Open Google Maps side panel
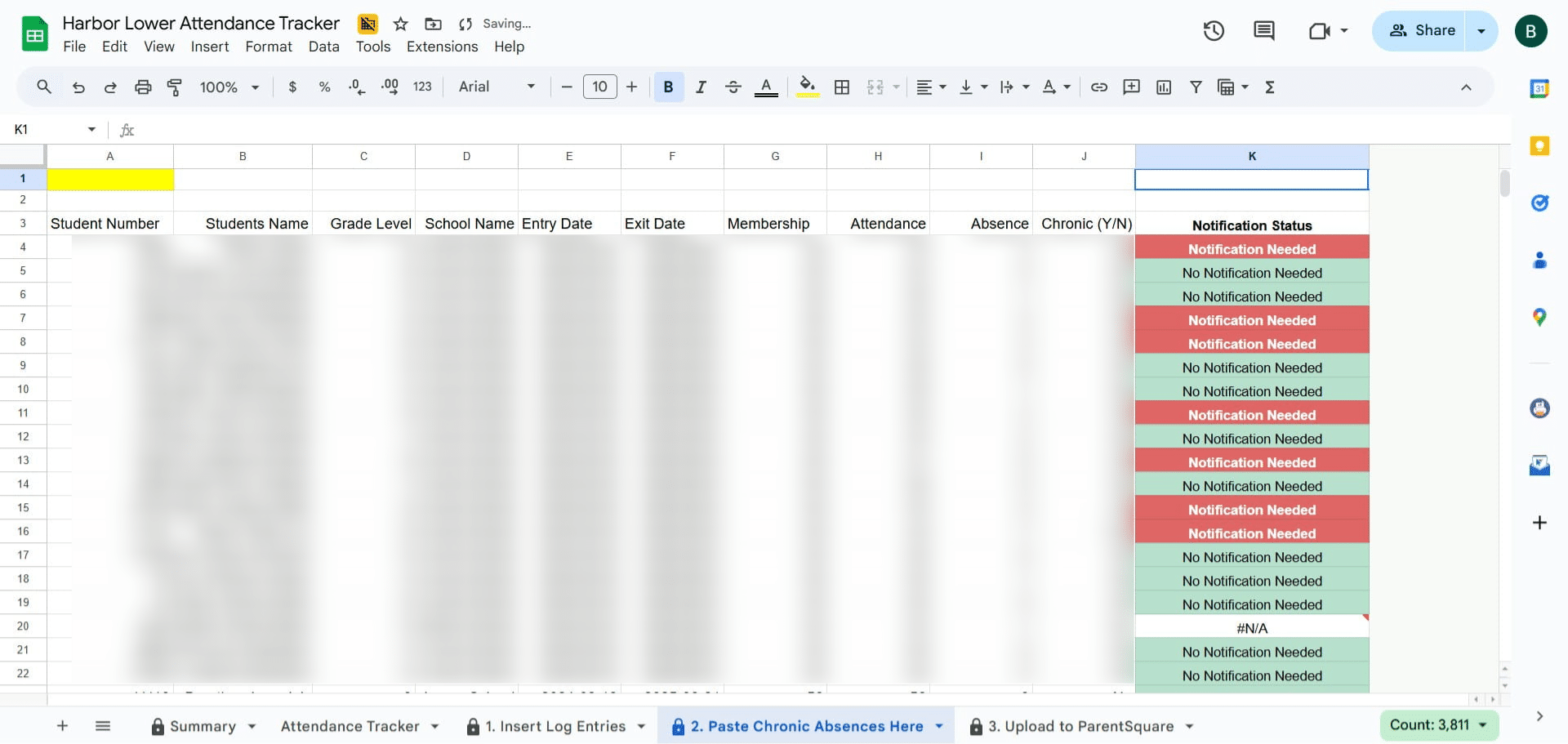The width and height of the screenshot is (1568, 744). click(x=1539, y=318)
